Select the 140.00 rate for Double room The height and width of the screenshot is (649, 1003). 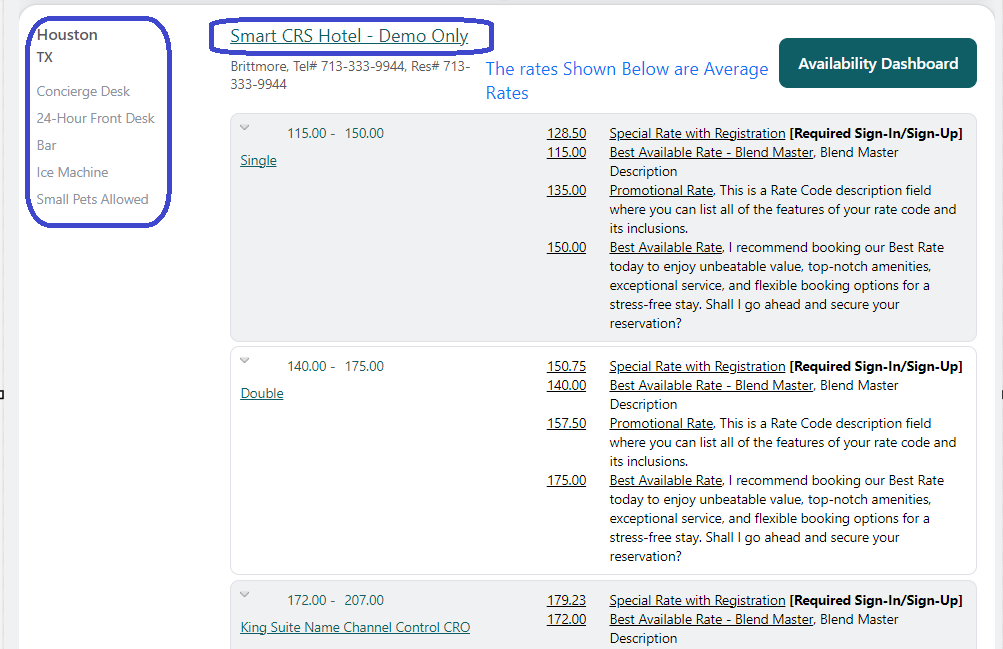(566, 385)
